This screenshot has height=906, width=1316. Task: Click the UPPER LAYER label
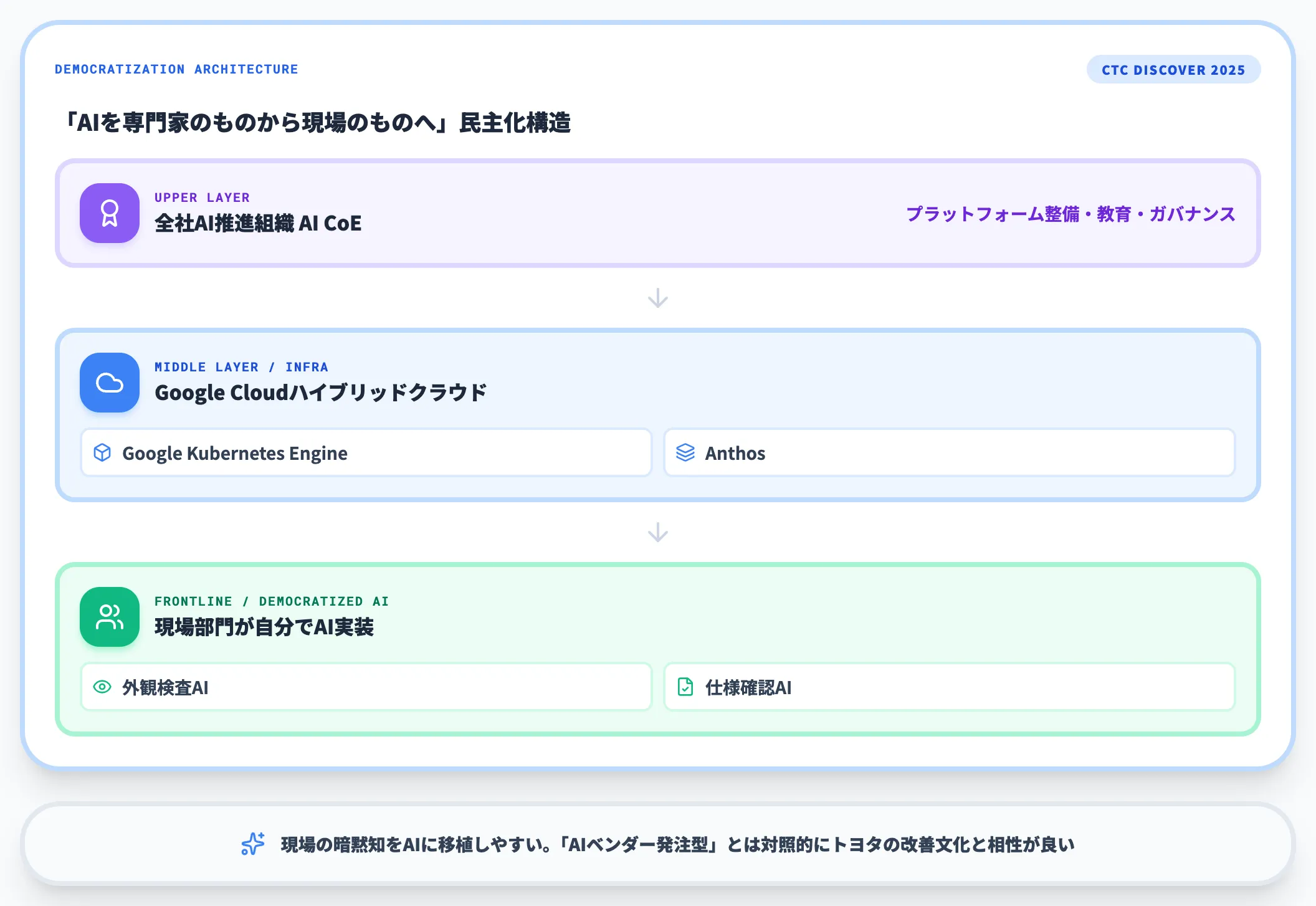[202, 198]
